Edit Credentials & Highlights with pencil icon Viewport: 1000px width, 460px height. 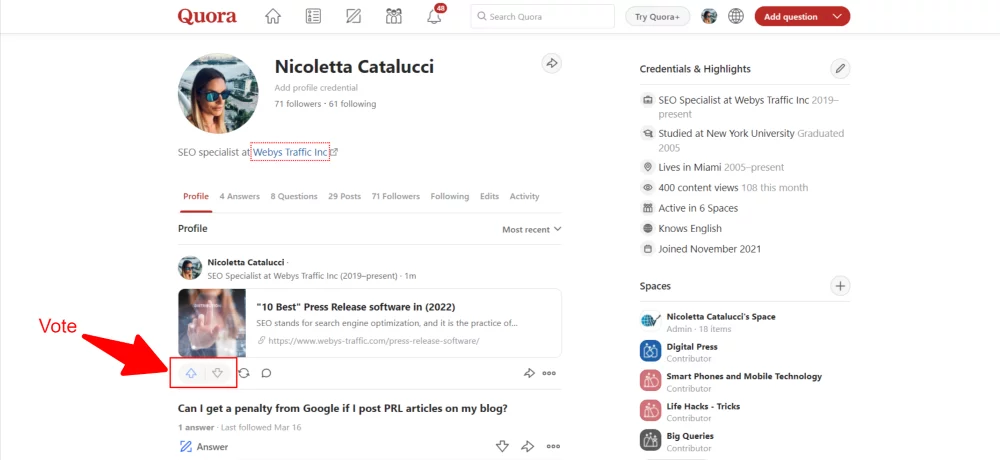coord(840,68)
